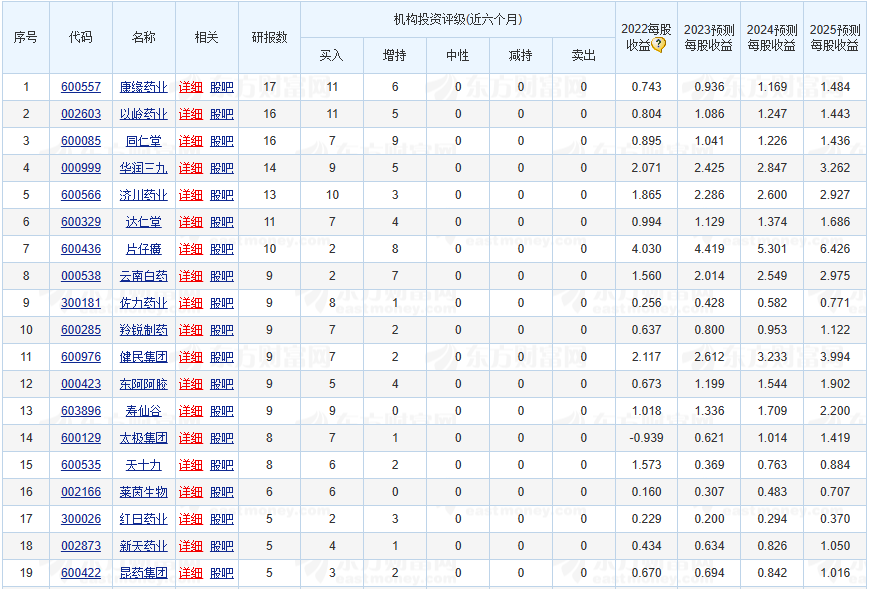
Task: Open 详细 details for 红日药业
Action: 191,519
